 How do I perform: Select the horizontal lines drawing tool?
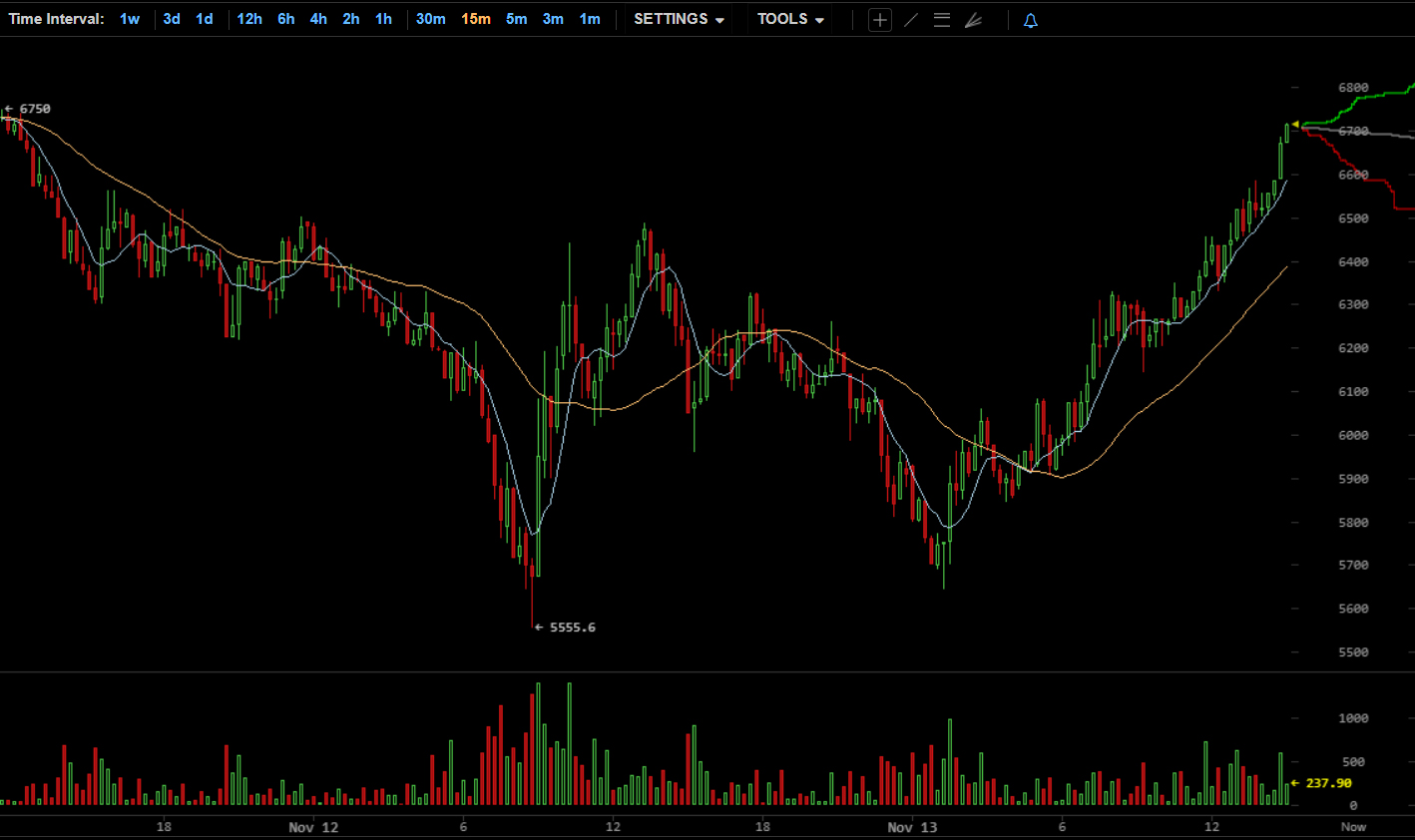pos(941,20)
